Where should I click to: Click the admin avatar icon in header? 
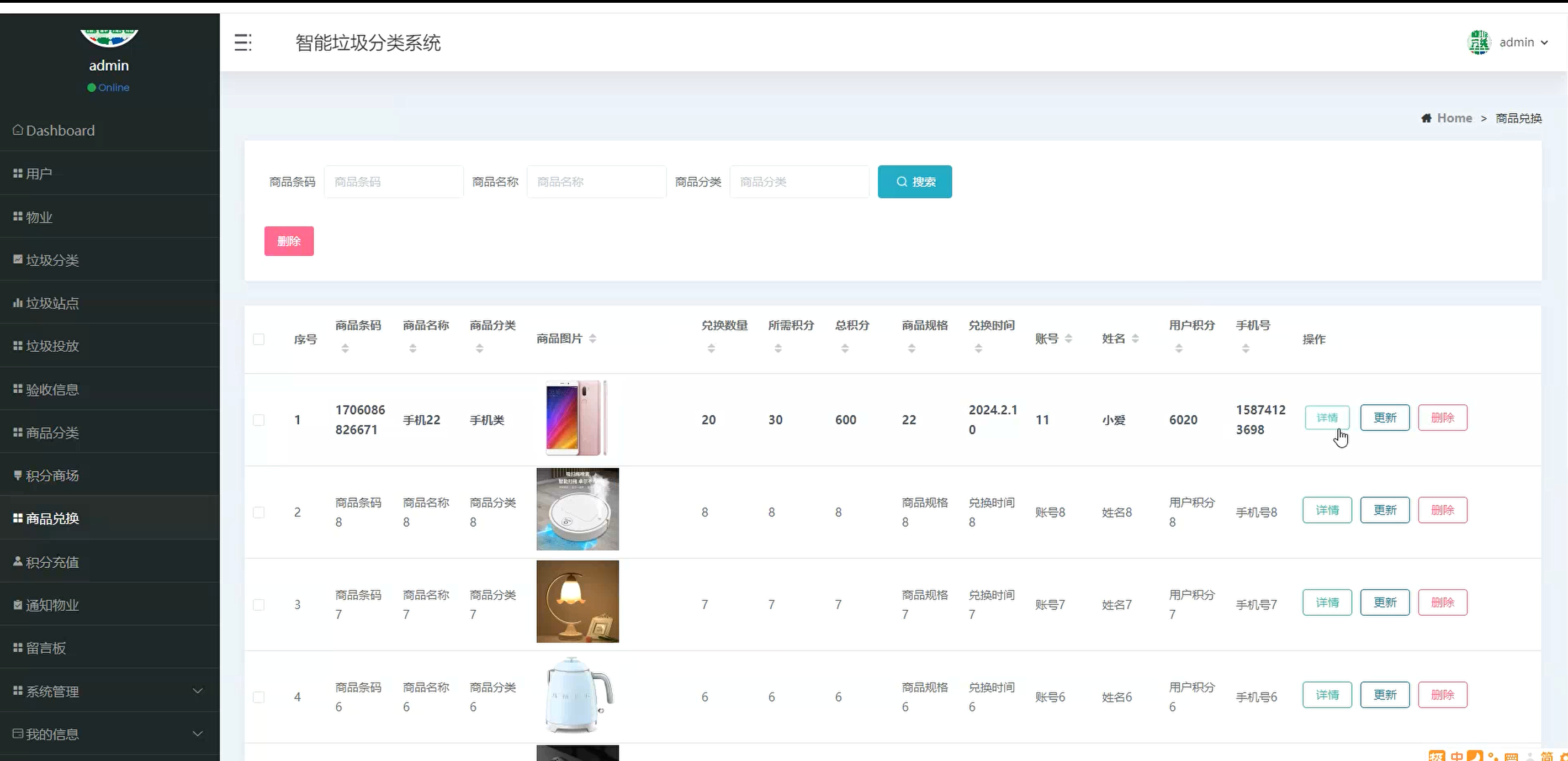click(1479, 43)
